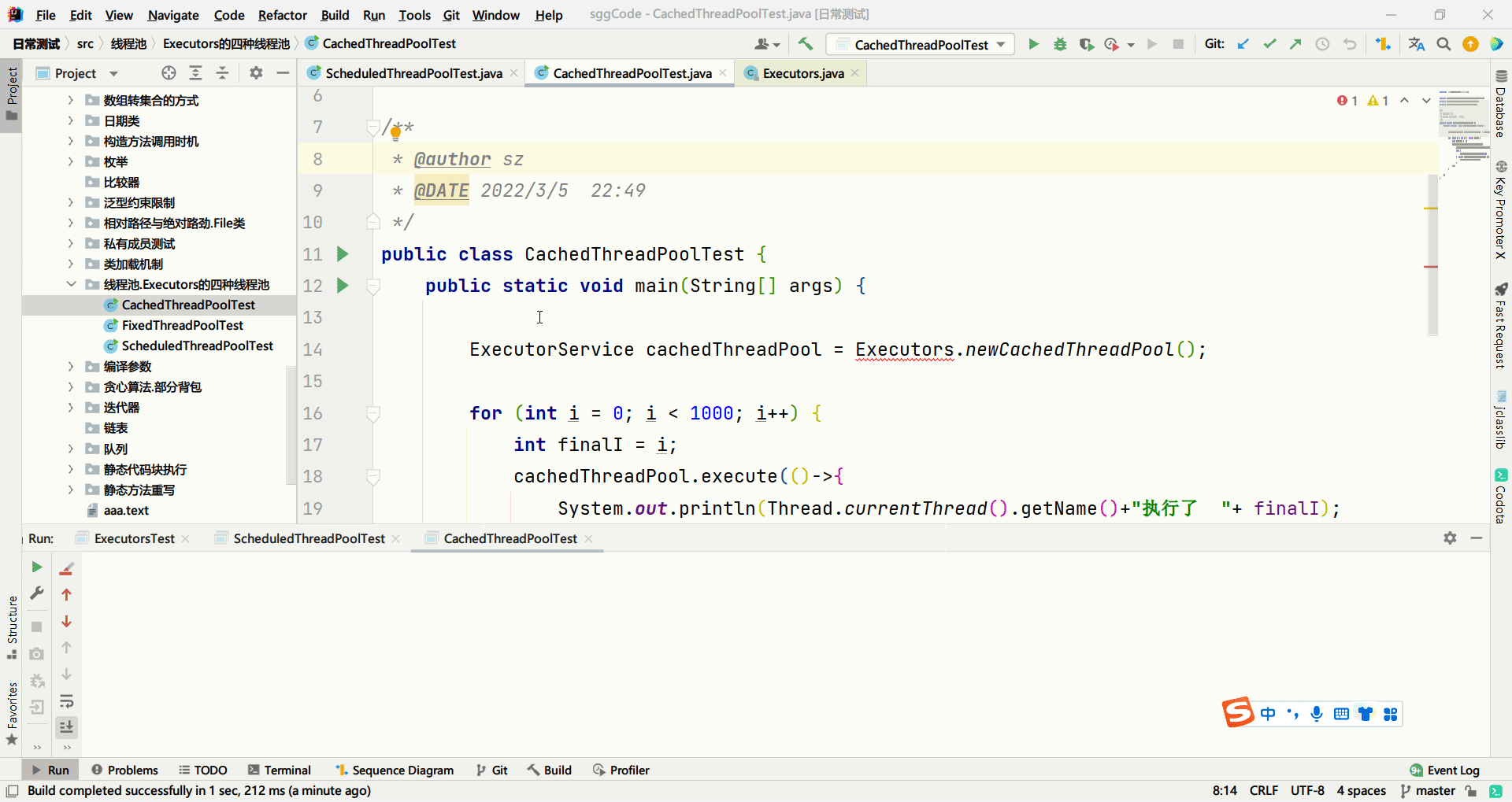Close the CachedThreadPoolTest.java editor tab
The width and height of the screenshot is (1512, 802).
(723, 73)
